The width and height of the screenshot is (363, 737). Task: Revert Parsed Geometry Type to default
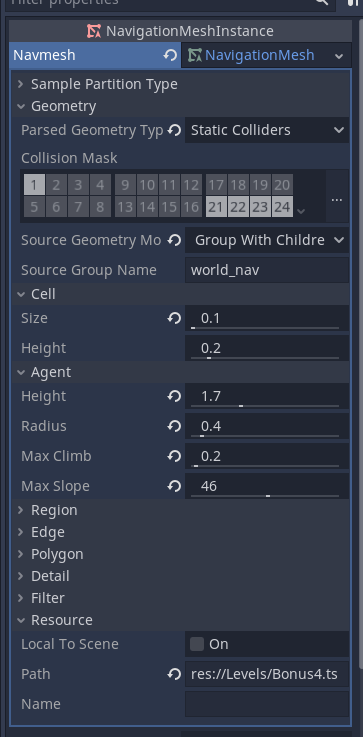174,130
